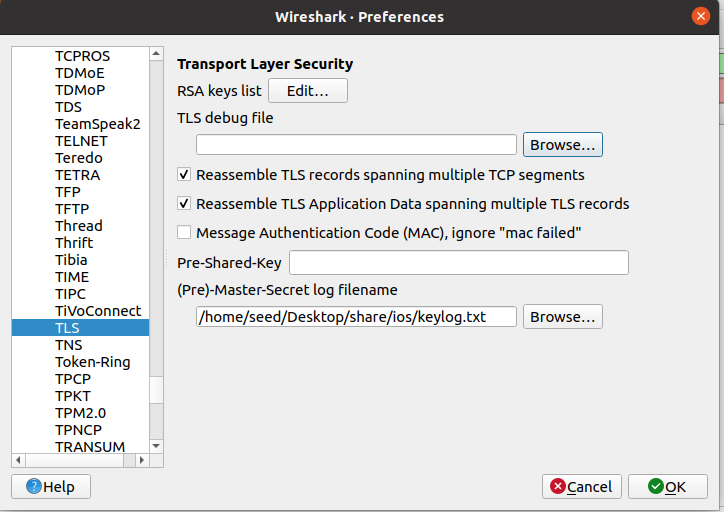Cancel the Preferences dialog

[582, 486]
